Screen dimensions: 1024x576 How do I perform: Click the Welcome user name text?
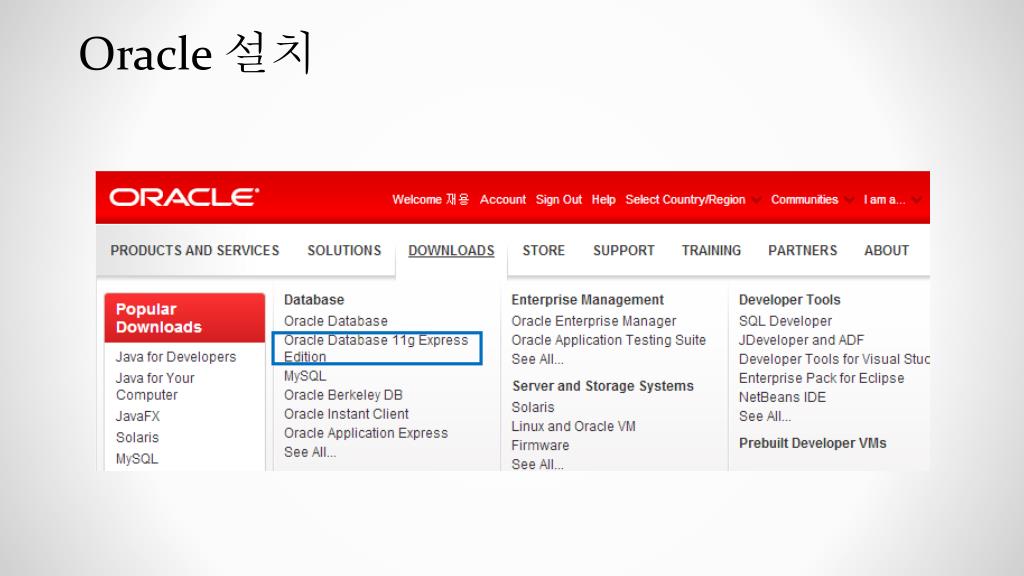[x=430, y=199]
